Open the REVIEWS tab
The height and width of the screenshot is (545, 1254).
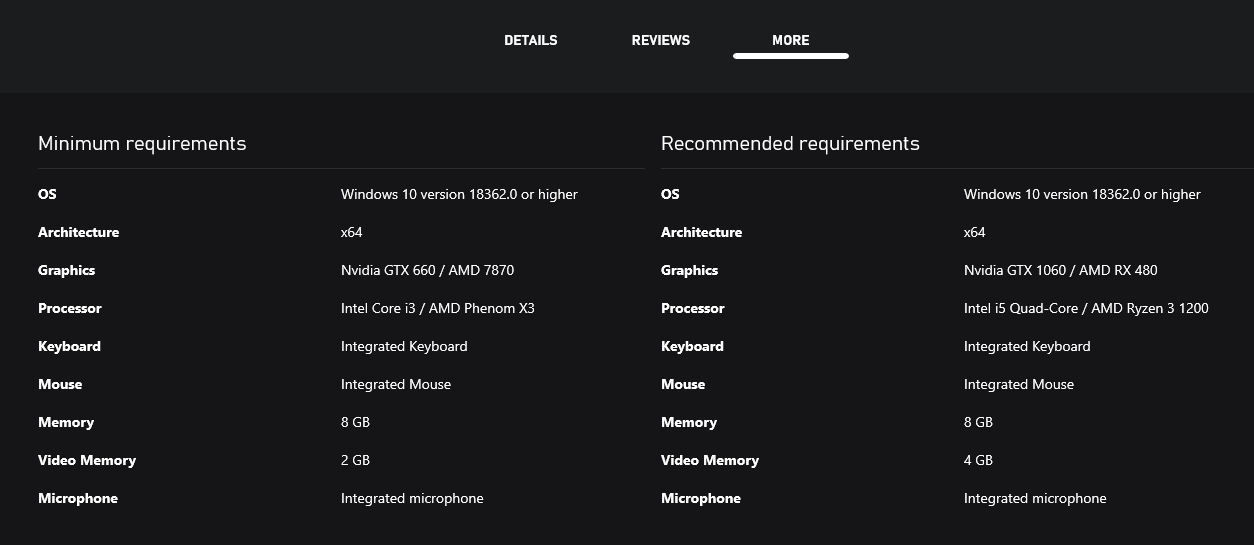click(x=661, y=40)
